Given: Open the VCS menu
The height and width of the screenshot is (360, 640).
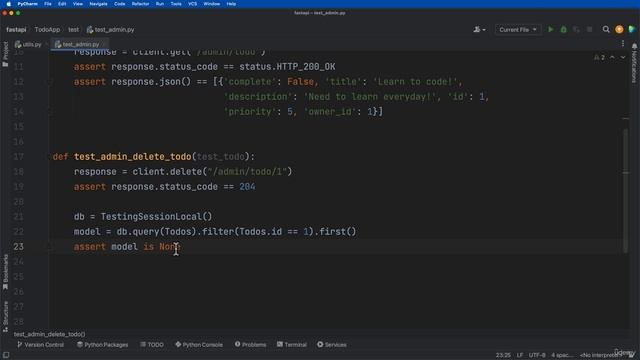Looking at the screenshot, I should coord(193,4).
